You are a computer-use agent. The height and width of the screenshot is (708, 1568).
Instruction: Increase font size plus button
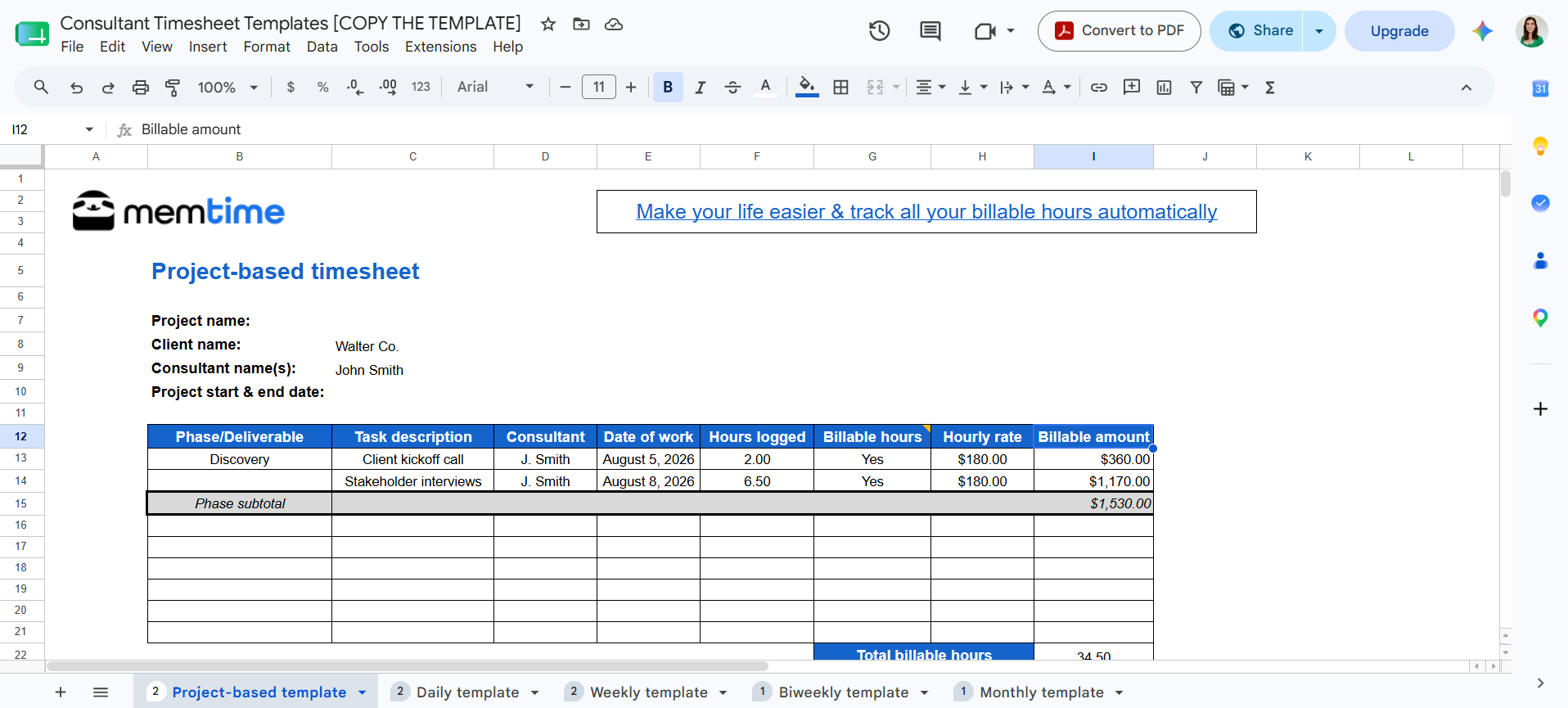pyautogui.click(x=631, y=87)
